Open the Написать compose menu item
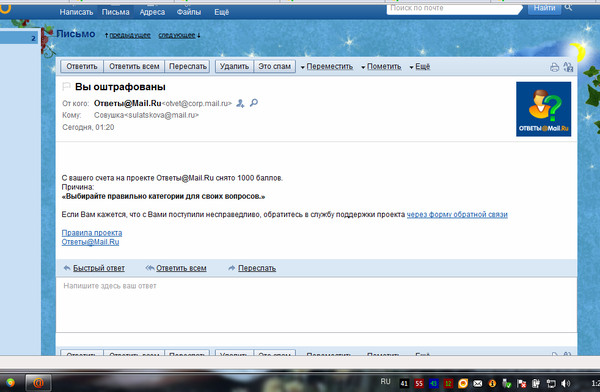 click(76, 12)
